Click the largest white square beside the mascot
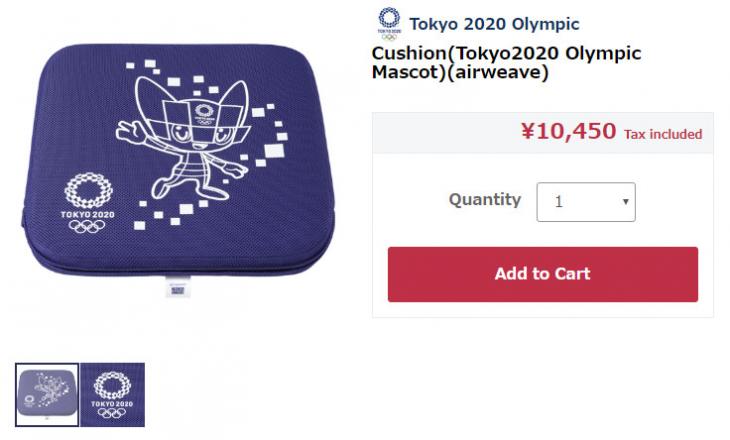The width and height of the screenshot is (730, 440). [274, 151]
